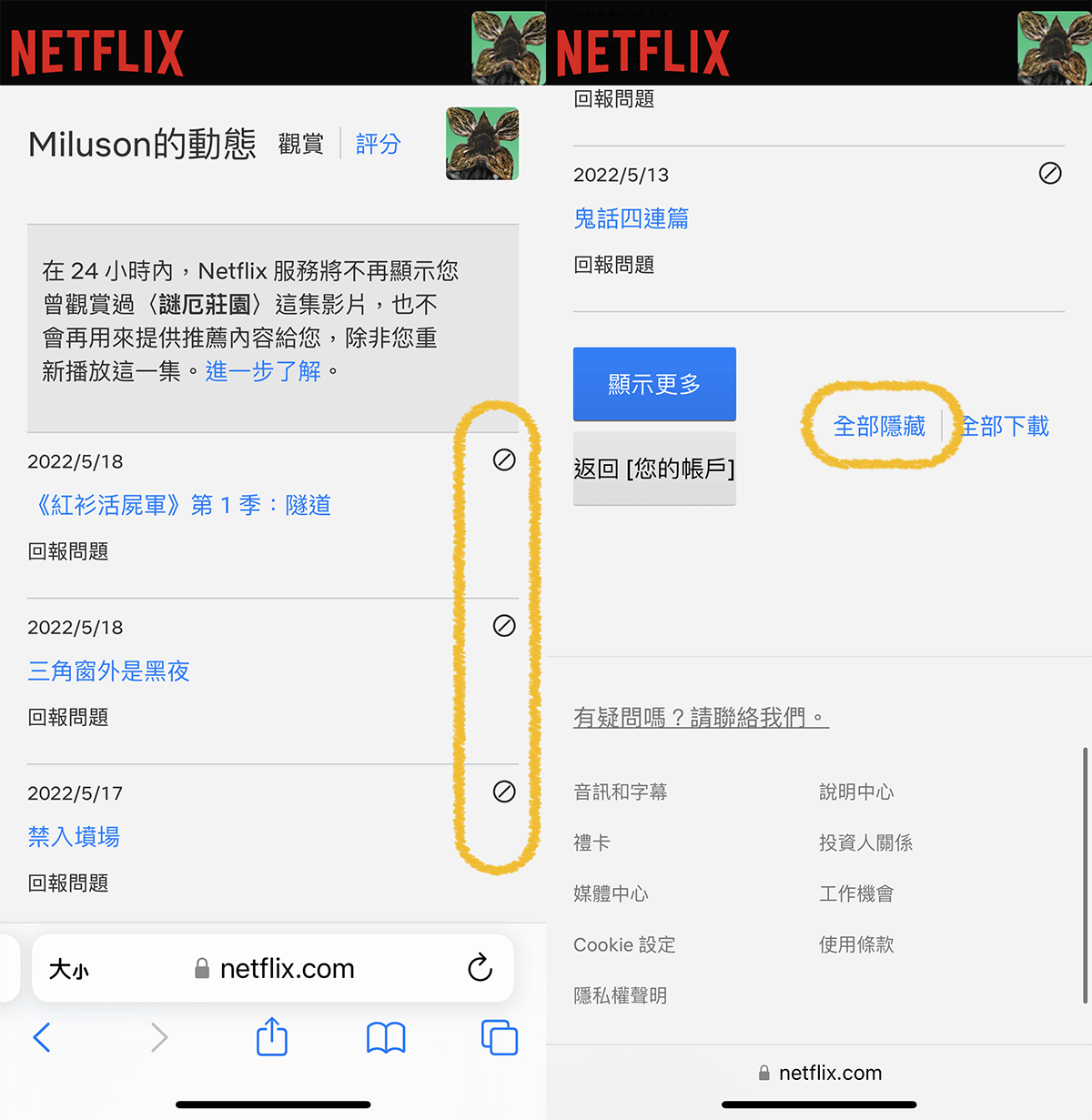Click 回報問題 under 《紅衫活屍軍》
The width and height of the screenshot is (1092, 1120).
68,551
